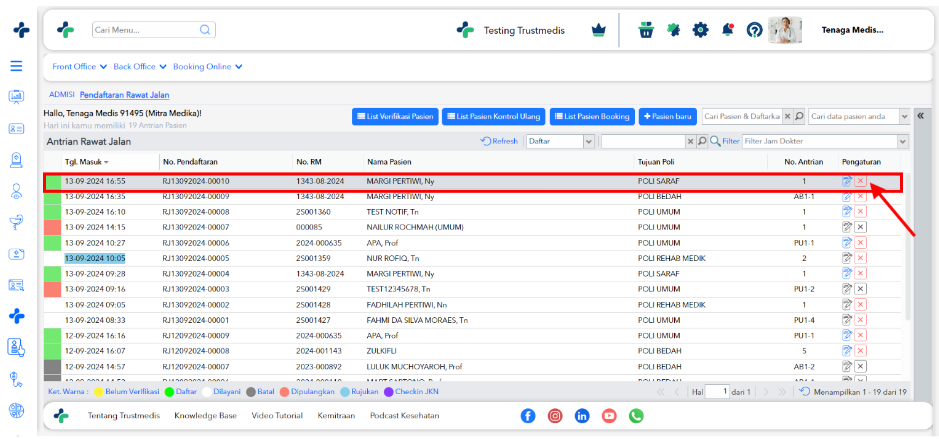This screenshot has width=939, height=439.
Task: Open the Filter Jam Dokter dropdown
Action: coord(825,141)
